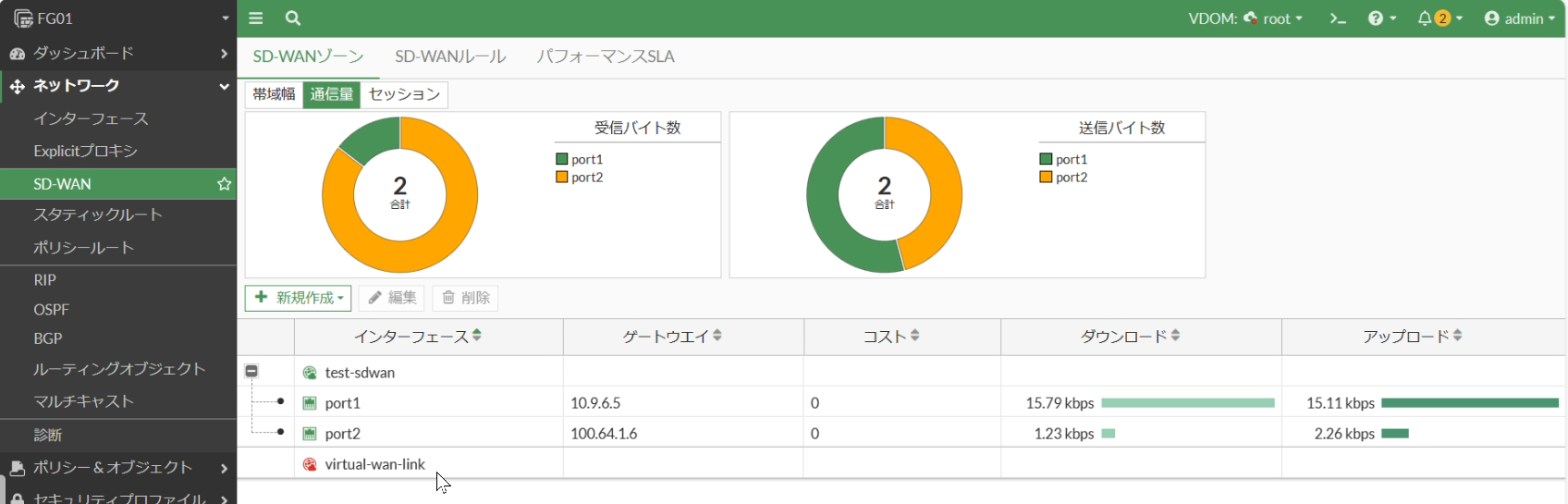The image size is (1568, 504).
Task: Click the SD-WAN favorite star icon
Action: click(x=224, y=184)
